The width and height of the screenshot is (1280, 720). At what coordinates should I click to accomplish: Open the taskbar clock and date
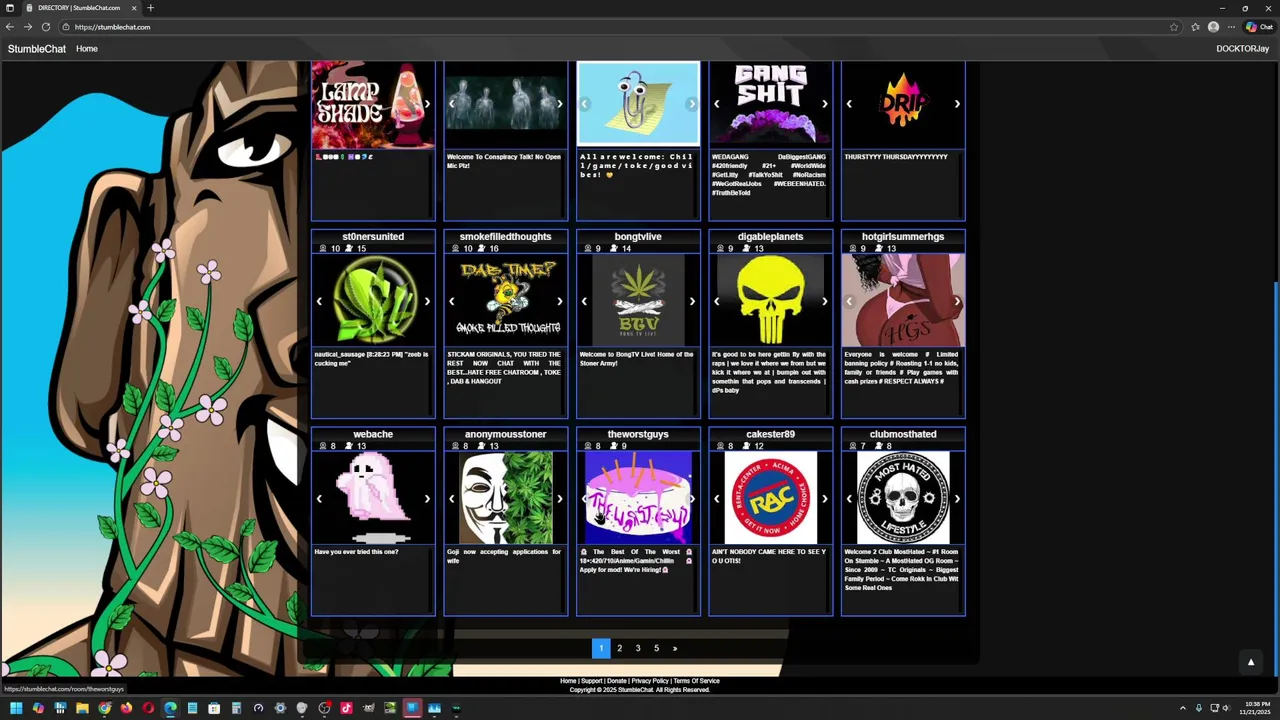[x=1256, y=708]
